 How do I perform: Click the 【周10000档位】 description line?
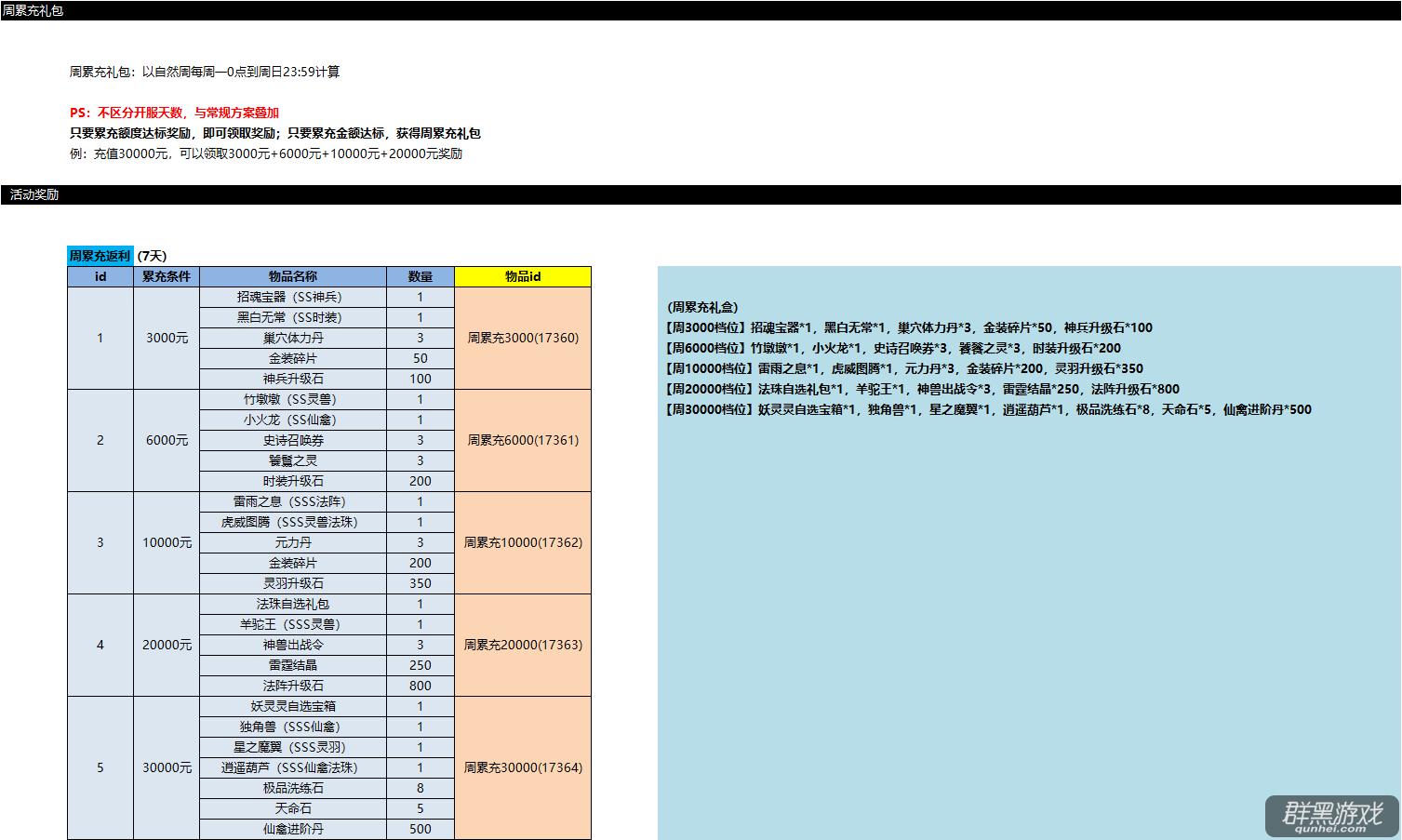[904, 368]
